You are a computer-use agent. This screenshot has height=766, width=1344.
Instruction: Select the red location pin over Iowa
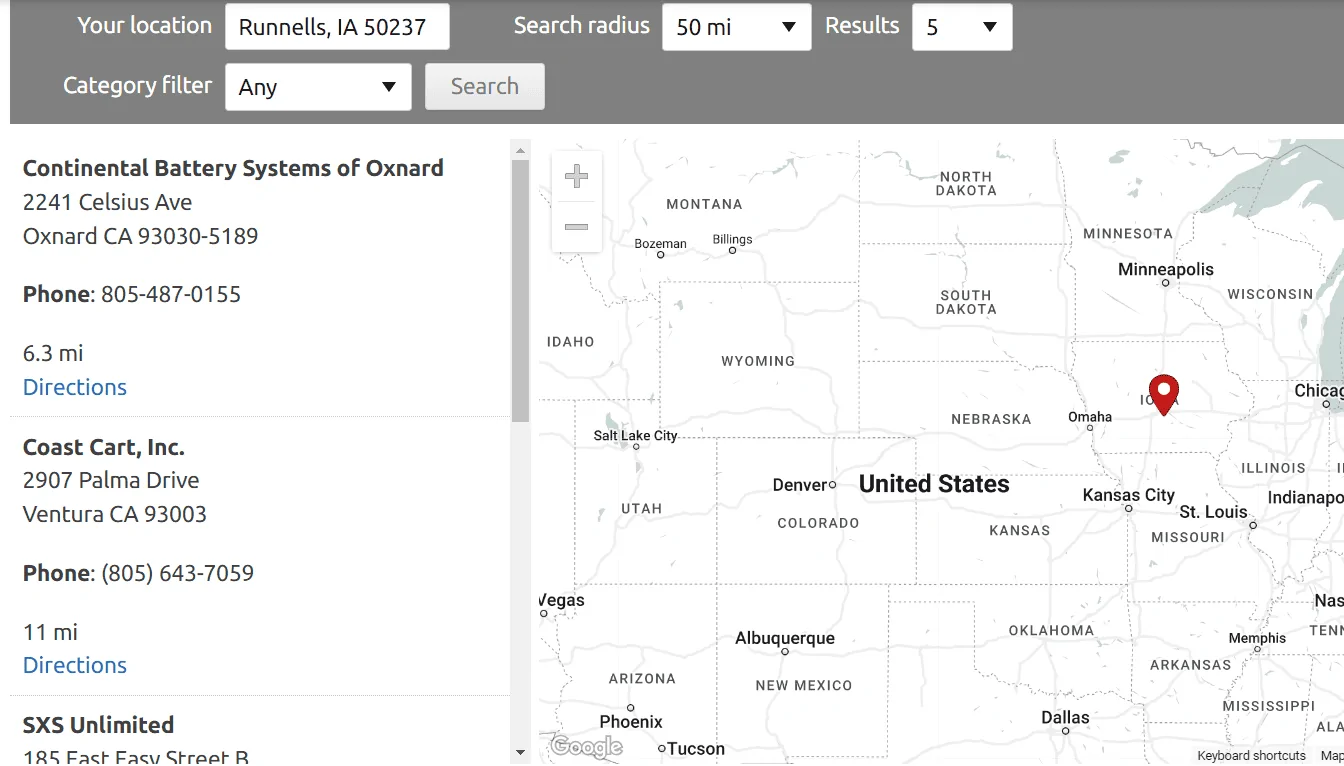click(1164, 395)
